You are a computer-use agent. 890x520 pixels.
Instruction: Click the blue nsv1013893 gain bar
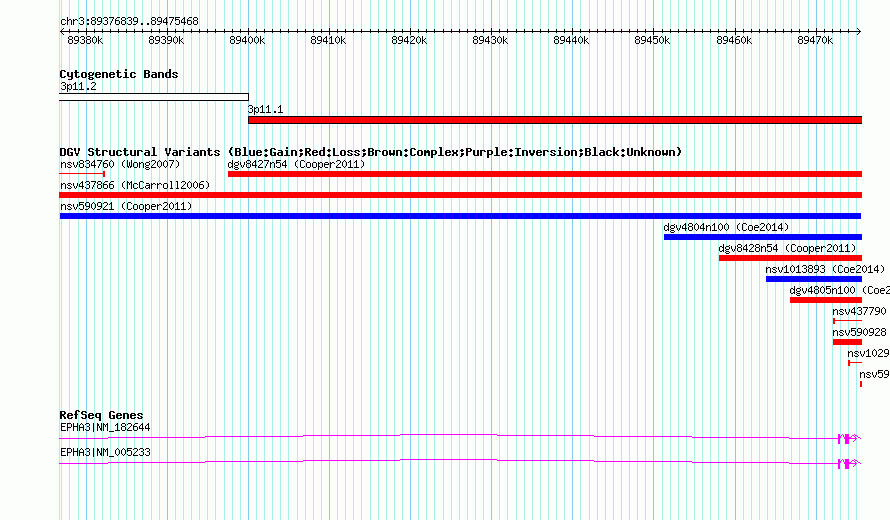coord(814,279)
